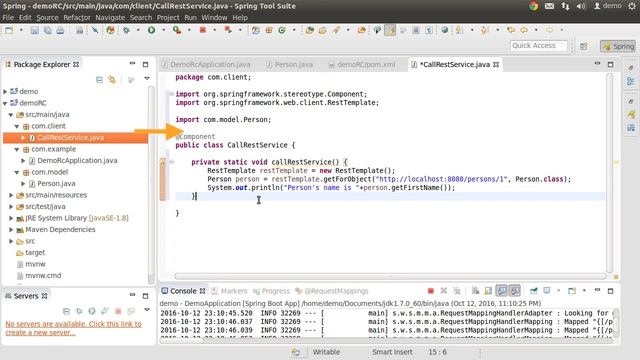This screenshot has width=640, height=360.
Task: Click the New file toolbar icon
Action: click(x=9, y=30)
